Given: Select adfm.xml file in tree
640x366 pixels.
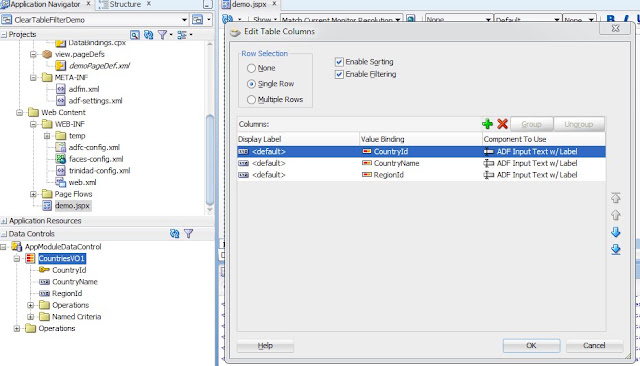Looking at the screenshot, I should (84, 89).
